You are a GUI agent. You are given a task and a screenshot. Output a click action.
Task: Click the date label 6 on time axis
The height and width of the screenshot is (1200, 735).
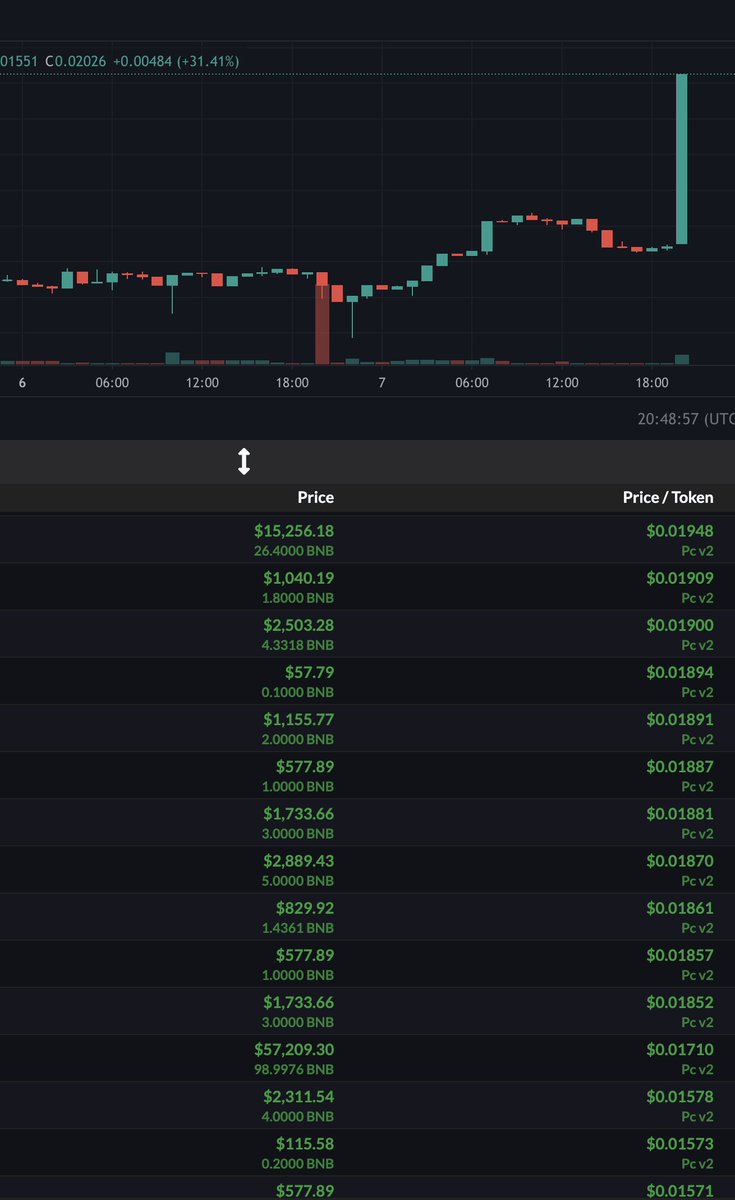(22, 383)
